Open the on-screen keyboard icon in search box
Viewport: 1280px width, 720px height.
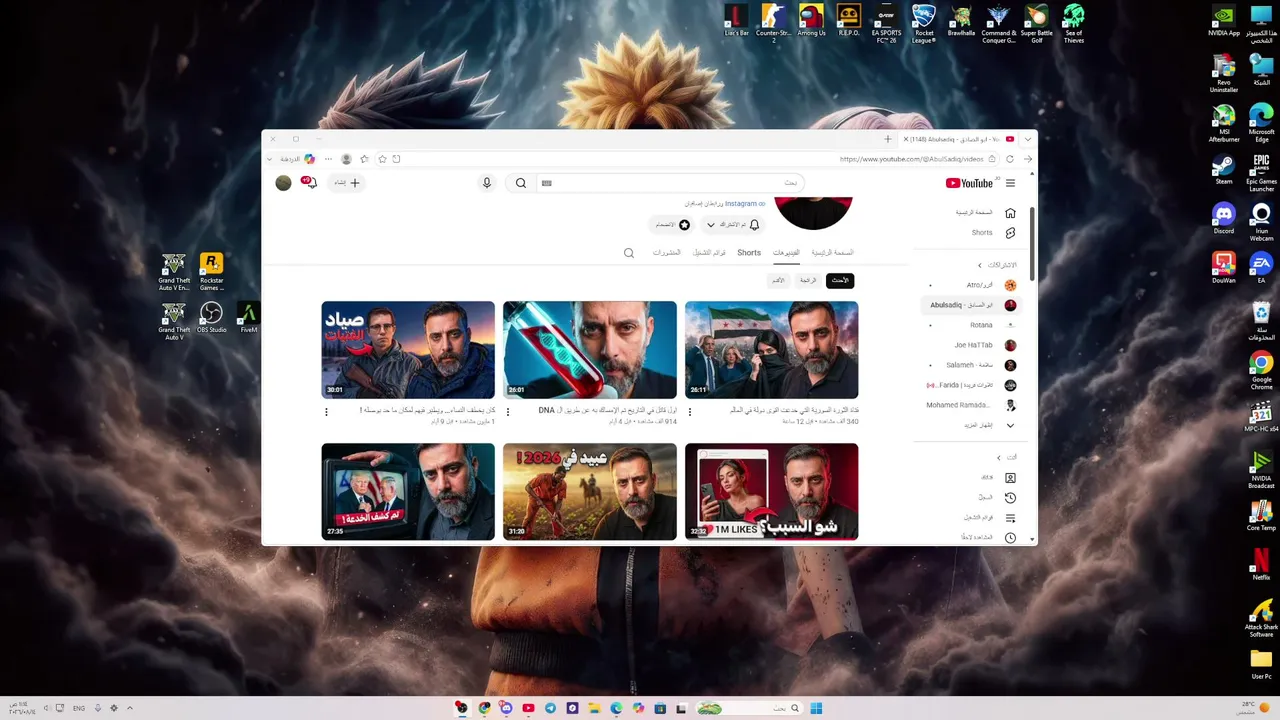546,183
